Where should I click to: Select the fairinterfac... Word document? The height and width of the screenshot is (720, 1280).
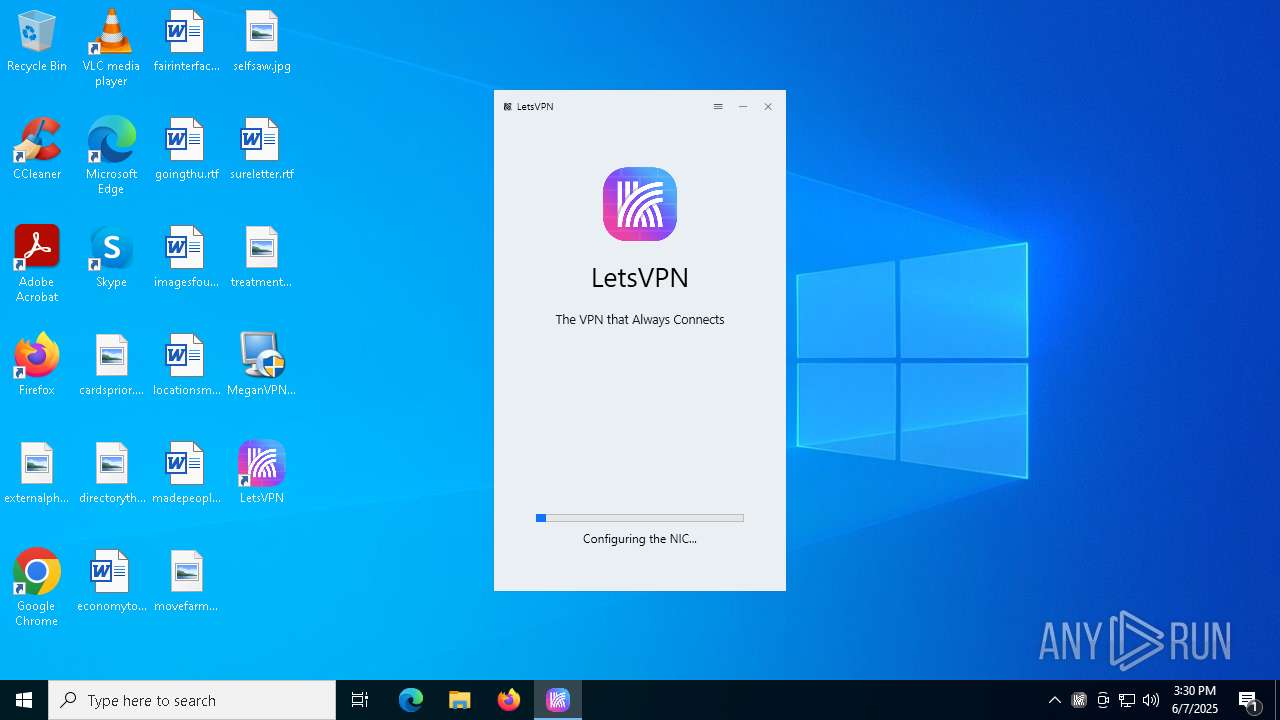186,42
